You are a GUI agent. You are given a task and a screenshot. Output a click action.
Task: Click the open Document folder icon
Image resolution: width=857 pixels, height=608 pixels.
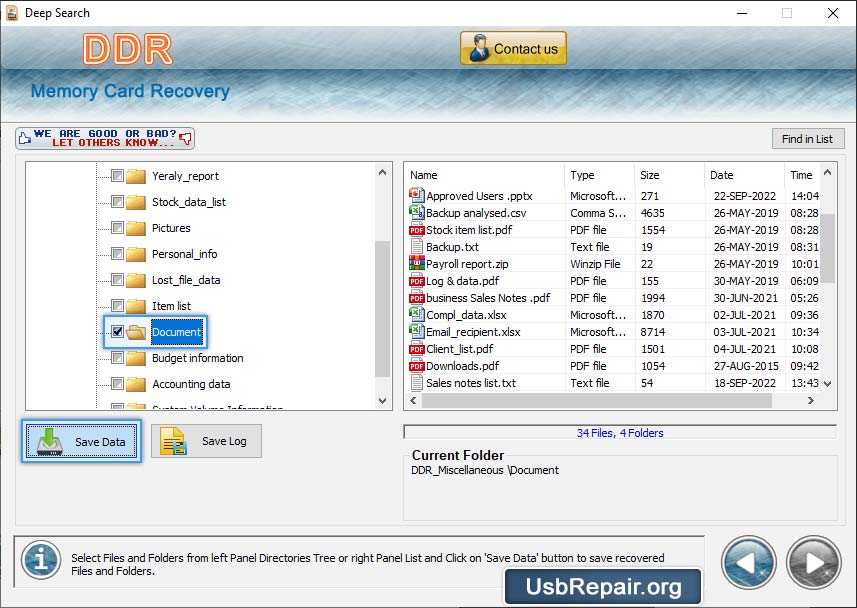[136, 332]
